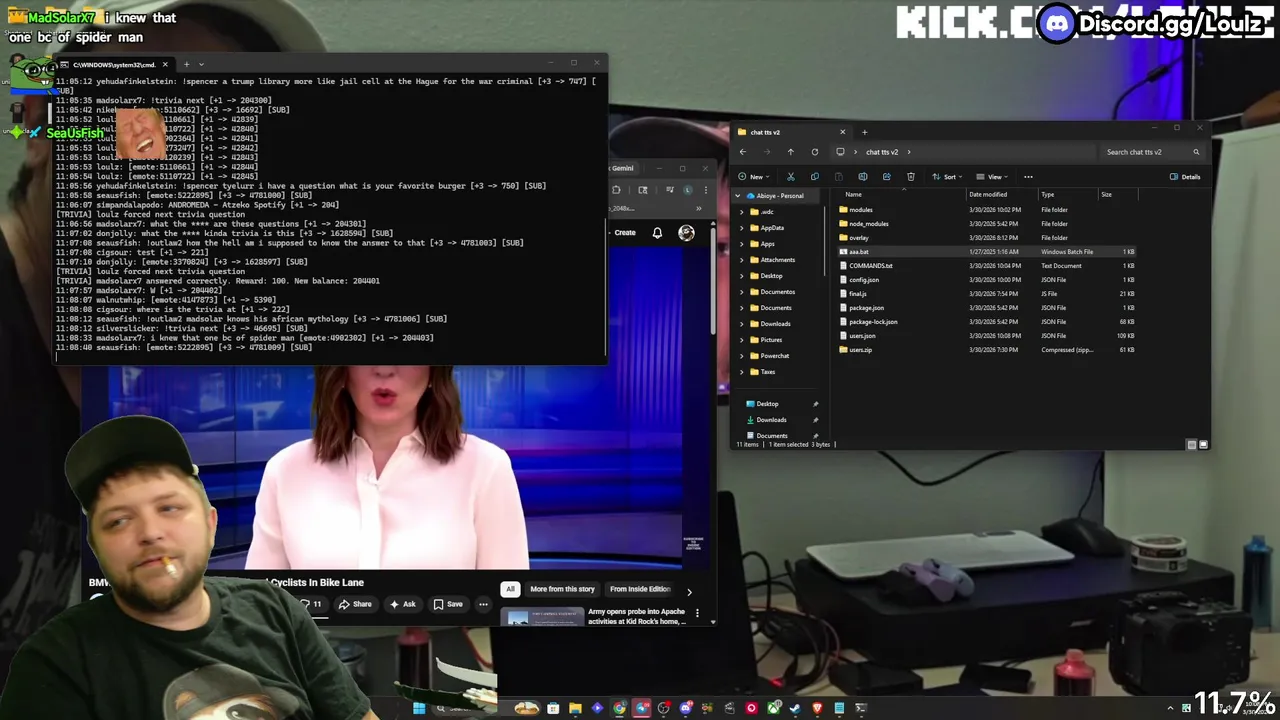Click the Share icon in Explorer toolbar
This screenshot has width=1280, height=720.
coord(887,177)
